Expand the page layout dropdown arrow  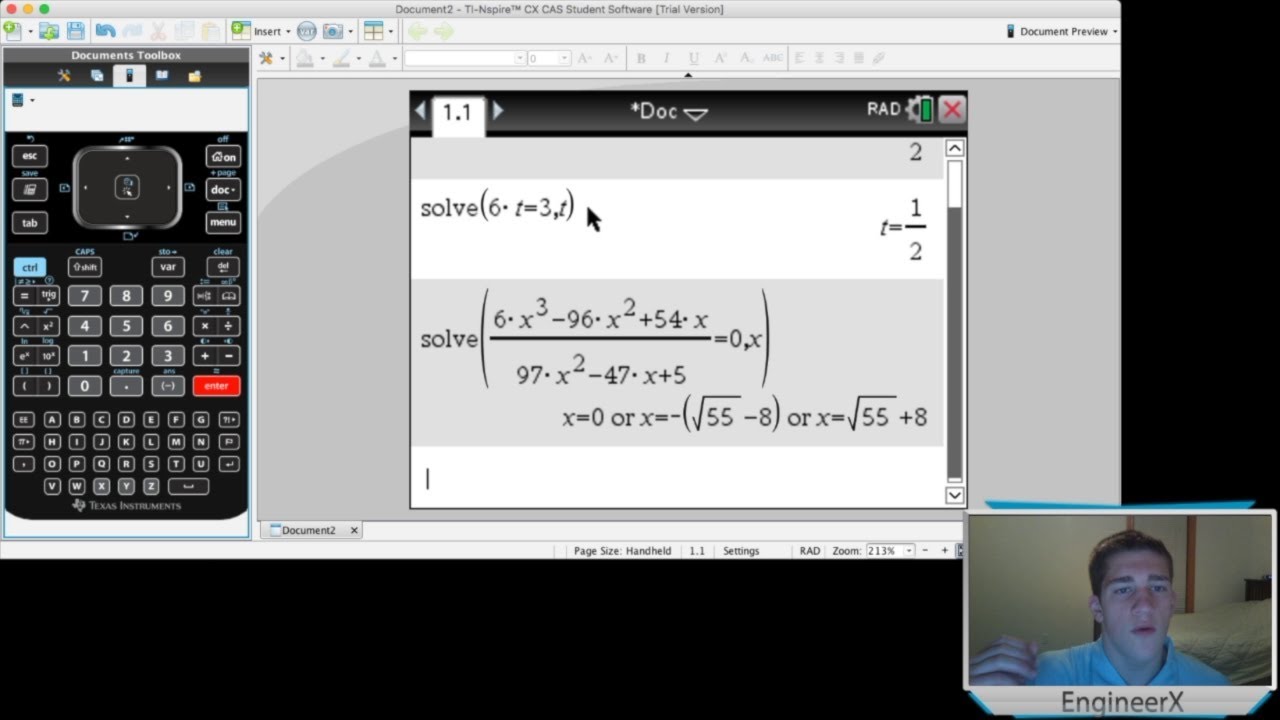coord(391,32)
